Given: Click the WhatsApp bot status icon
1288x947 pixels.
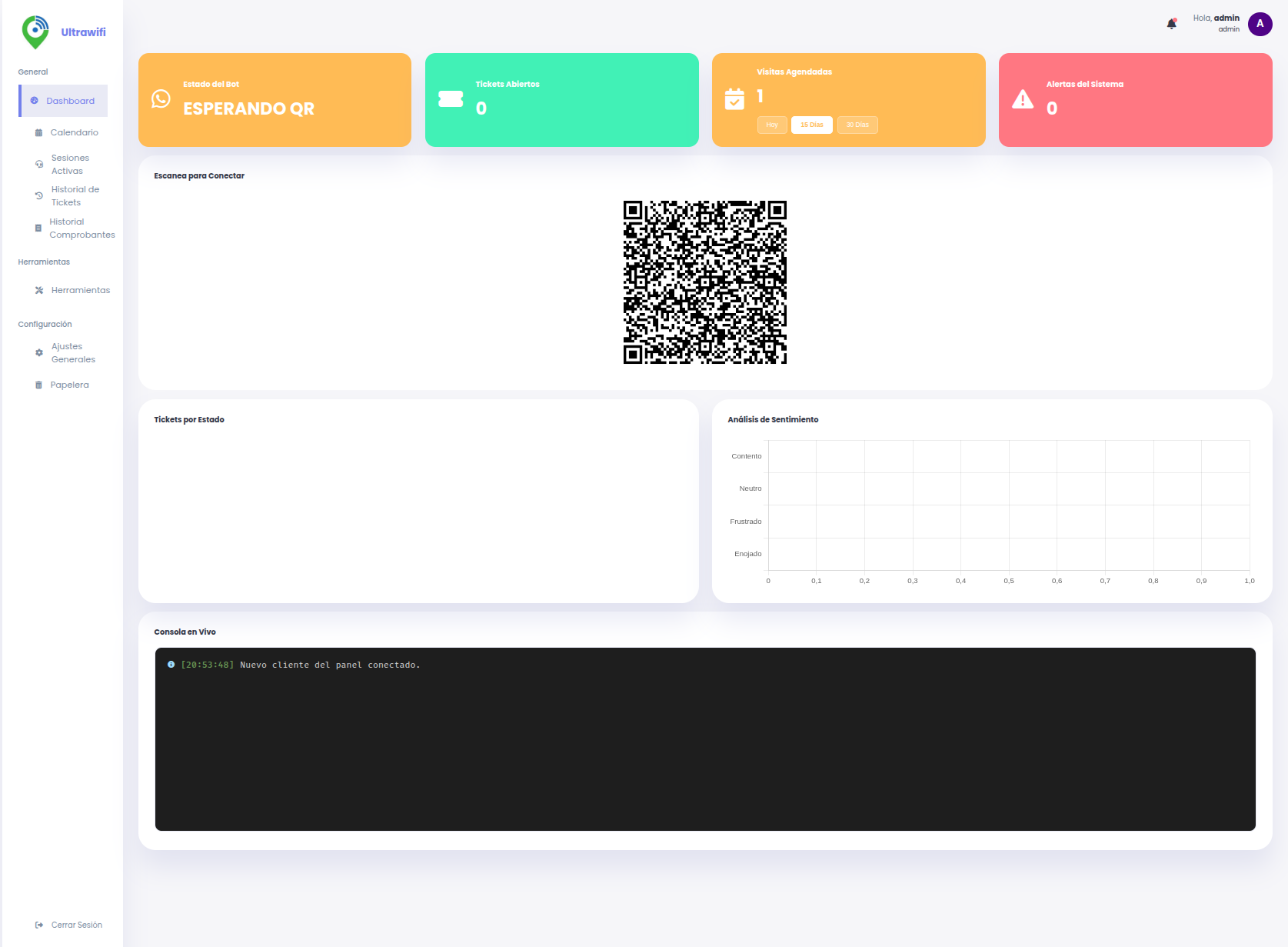Looking at the screenshot, I should tap(161, 99).
